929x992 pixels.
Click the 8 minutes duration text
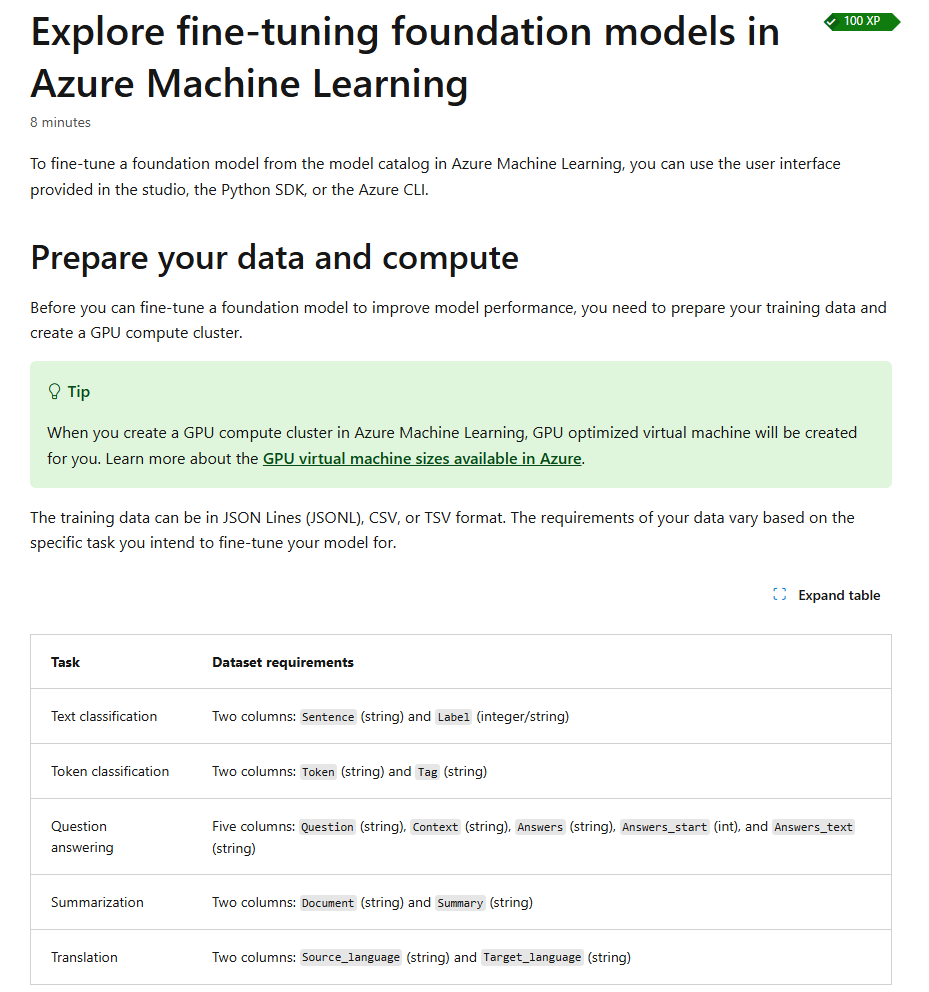[60, 122]
